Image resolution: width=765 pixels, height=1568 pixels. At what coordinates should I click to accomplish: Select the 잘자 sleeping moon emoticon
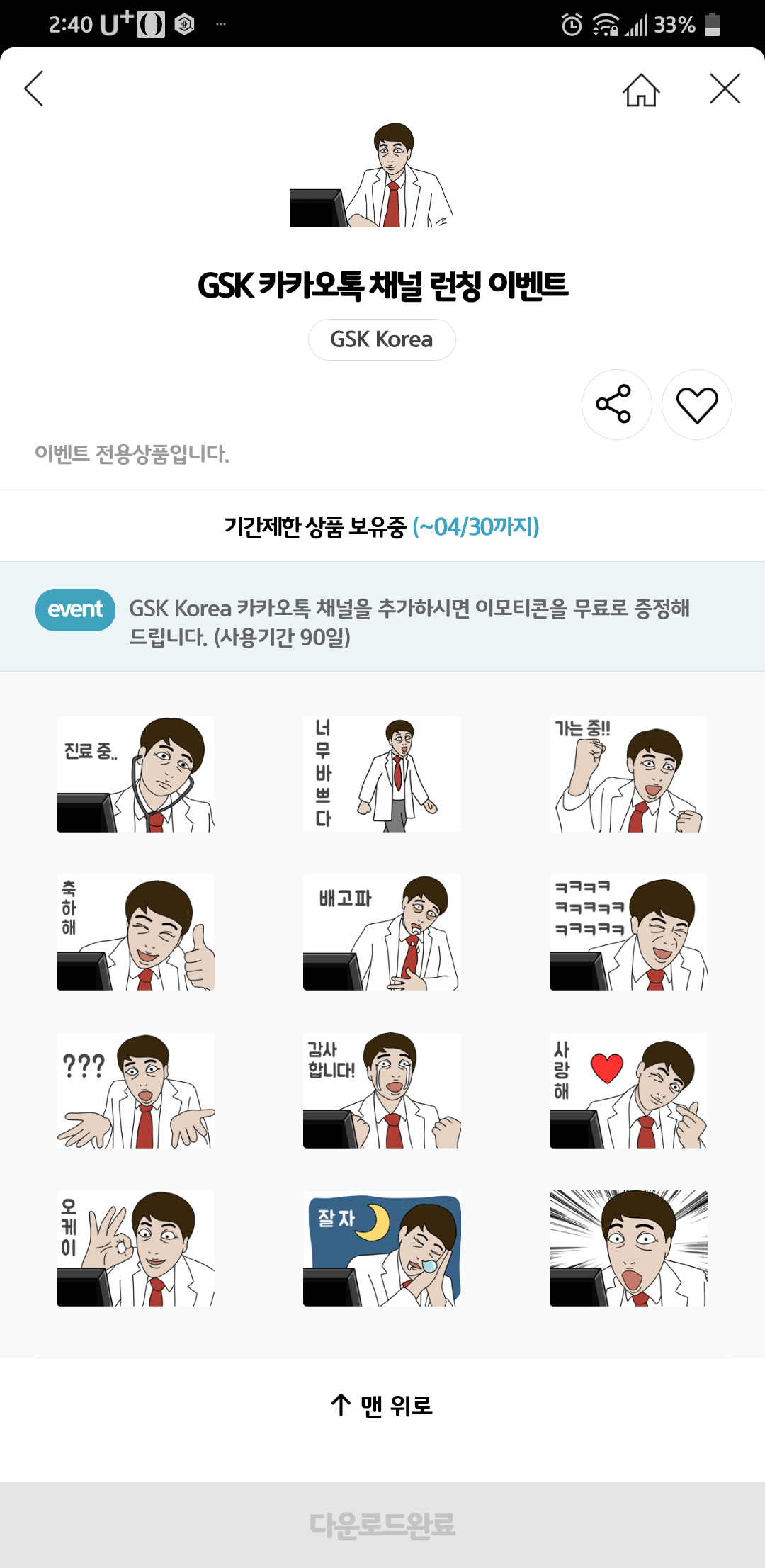tap(382, 1248)
